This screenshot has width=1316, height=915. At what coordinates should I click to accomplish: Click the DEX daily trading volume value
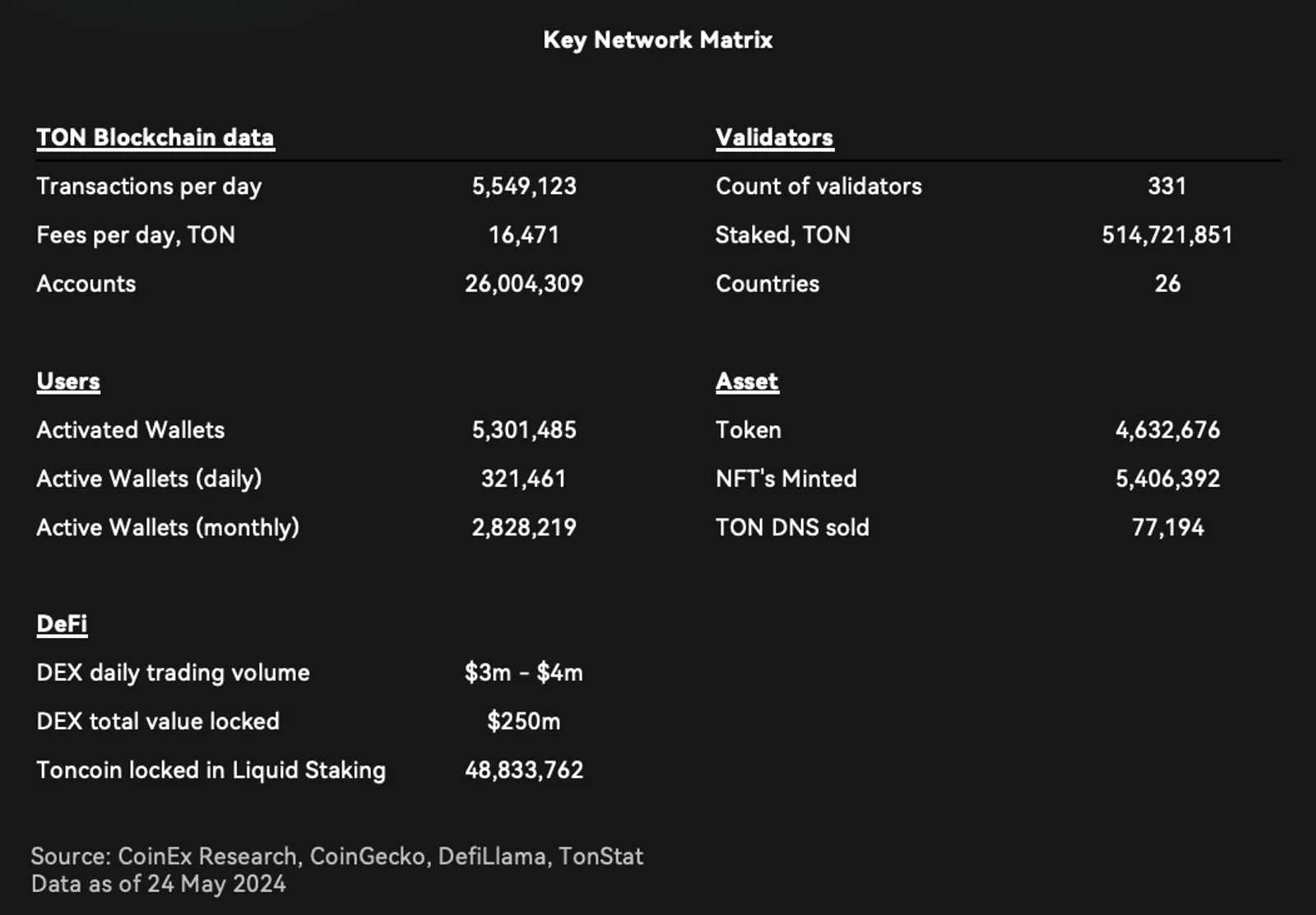(x=524, y=672)
